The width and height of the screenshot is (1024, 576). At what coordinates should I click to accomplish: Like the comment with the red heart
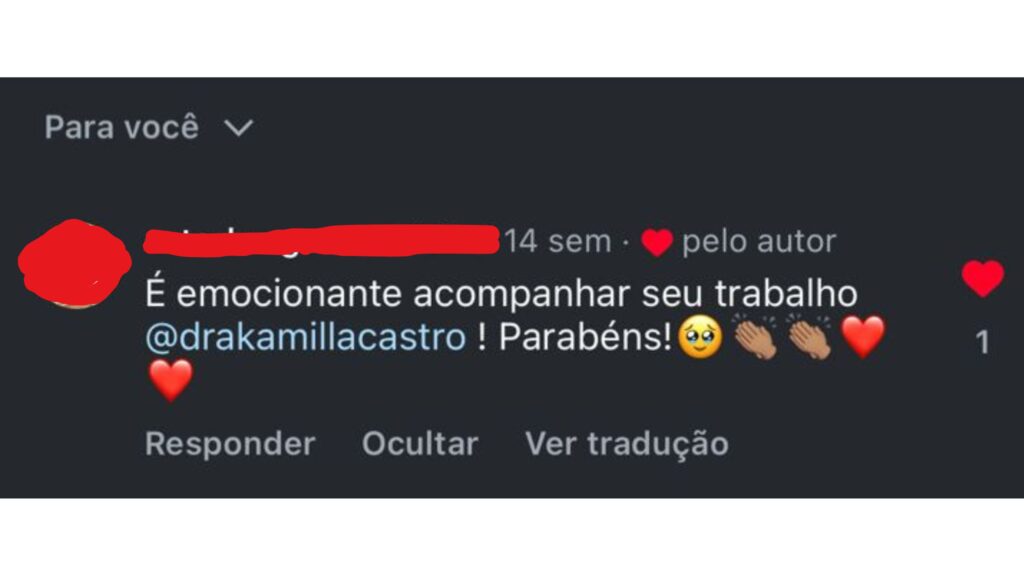point(983,278)
